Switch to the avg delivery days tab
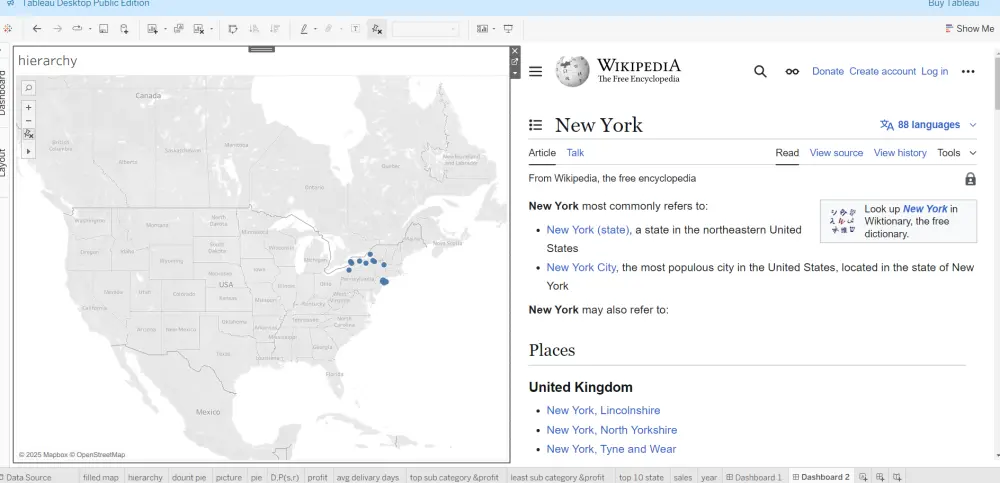Screen dimensions: 1000x483 pos(367,477)
